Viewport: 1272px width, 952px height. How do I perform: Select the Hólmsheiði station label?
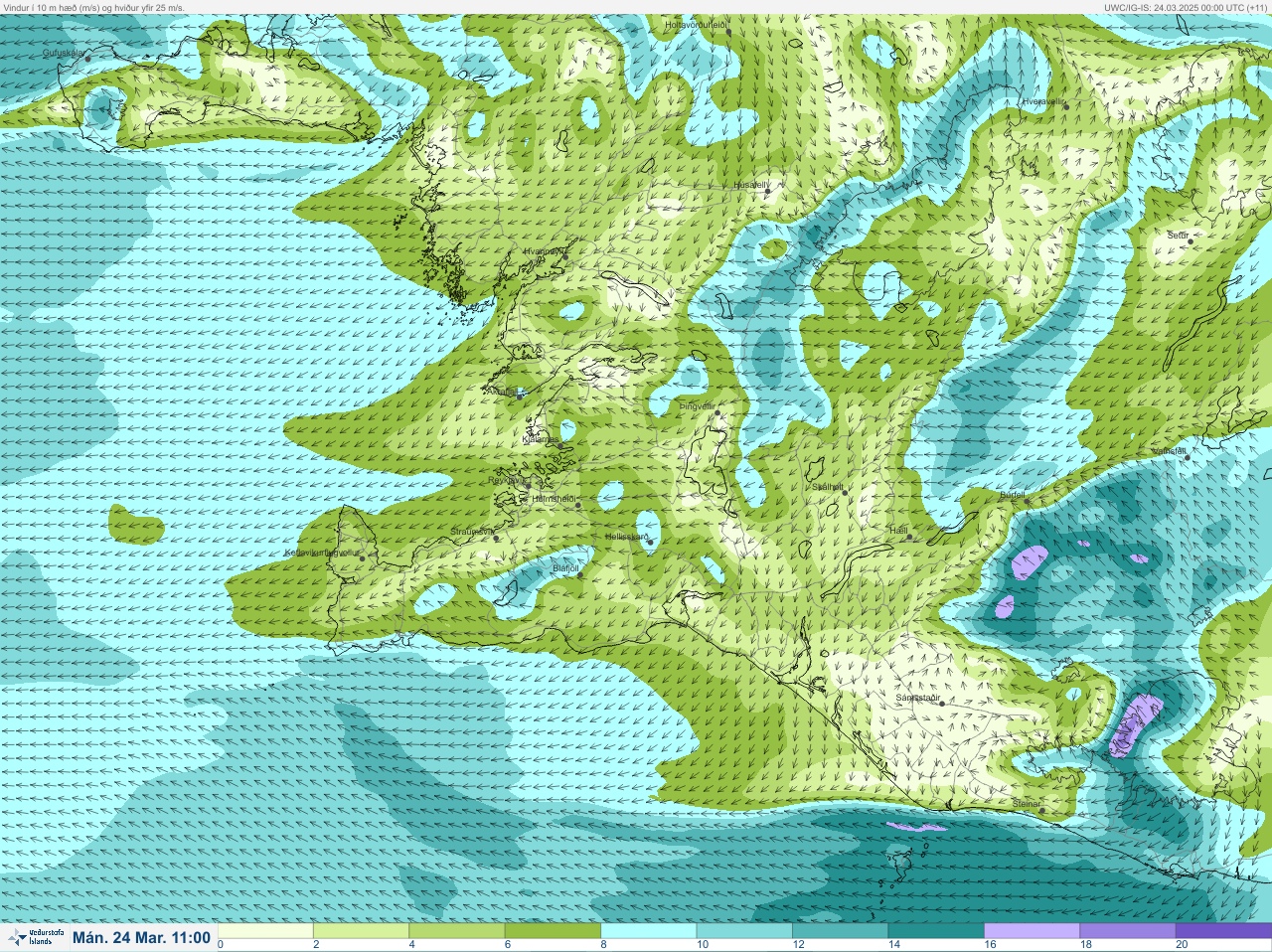(555, 499)
